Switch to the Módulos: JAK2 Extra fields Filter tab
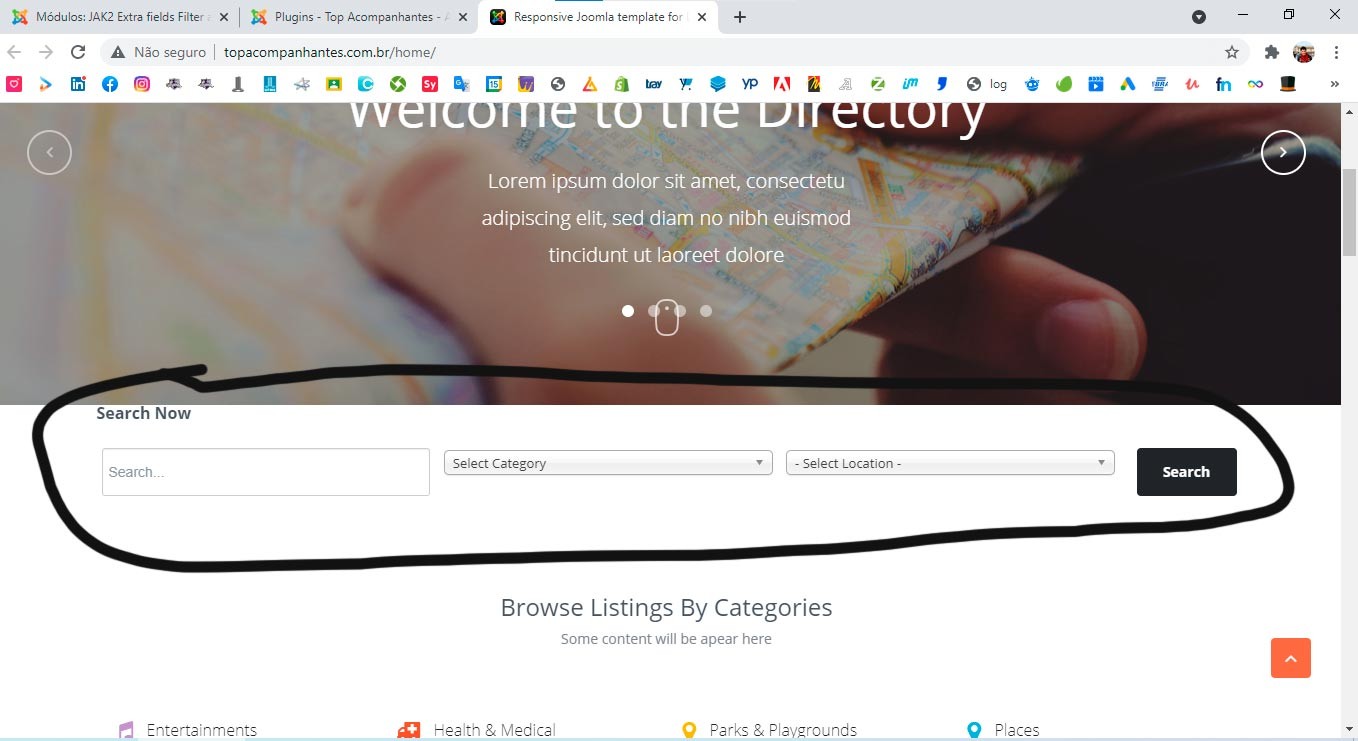The width and height of the screenshot is (1358, 741). pos(120,17)
